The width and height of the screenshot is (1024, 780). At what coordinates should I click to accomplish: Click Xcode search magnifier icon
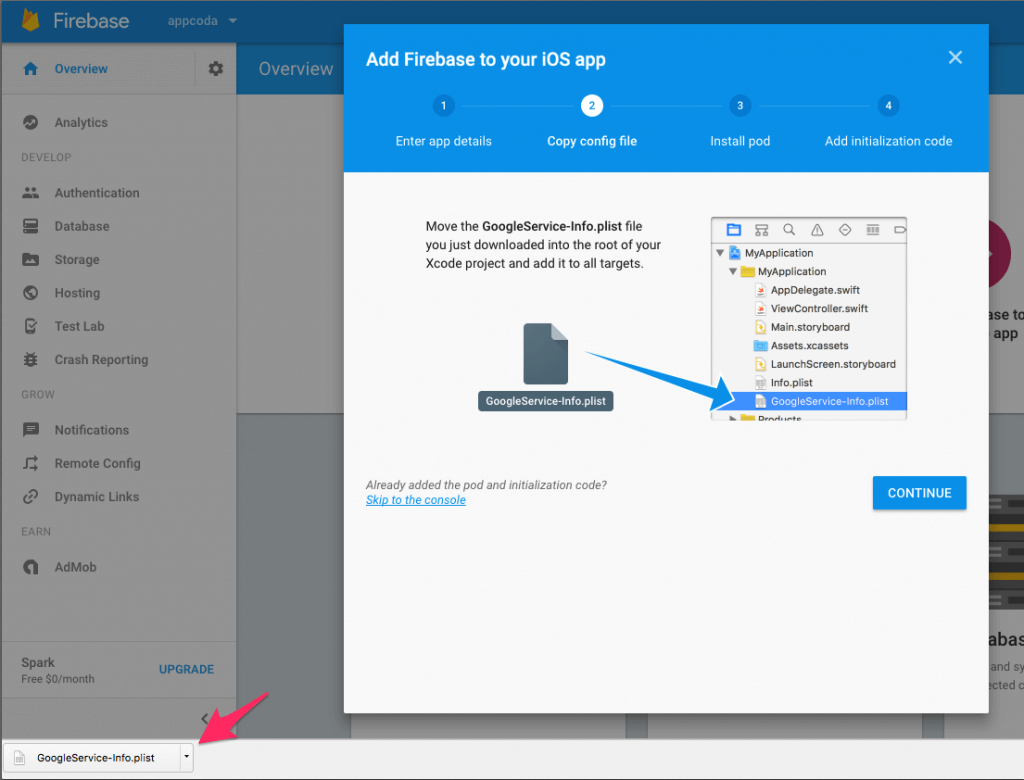point(789,229)
